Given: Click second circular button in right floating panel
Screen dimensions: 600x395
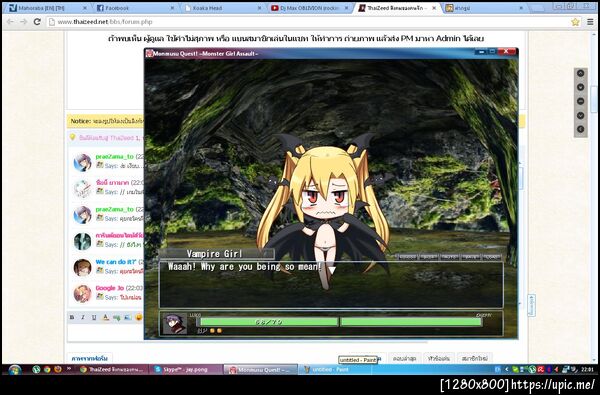Looking at the screenshot, I should tap(580, 87).
